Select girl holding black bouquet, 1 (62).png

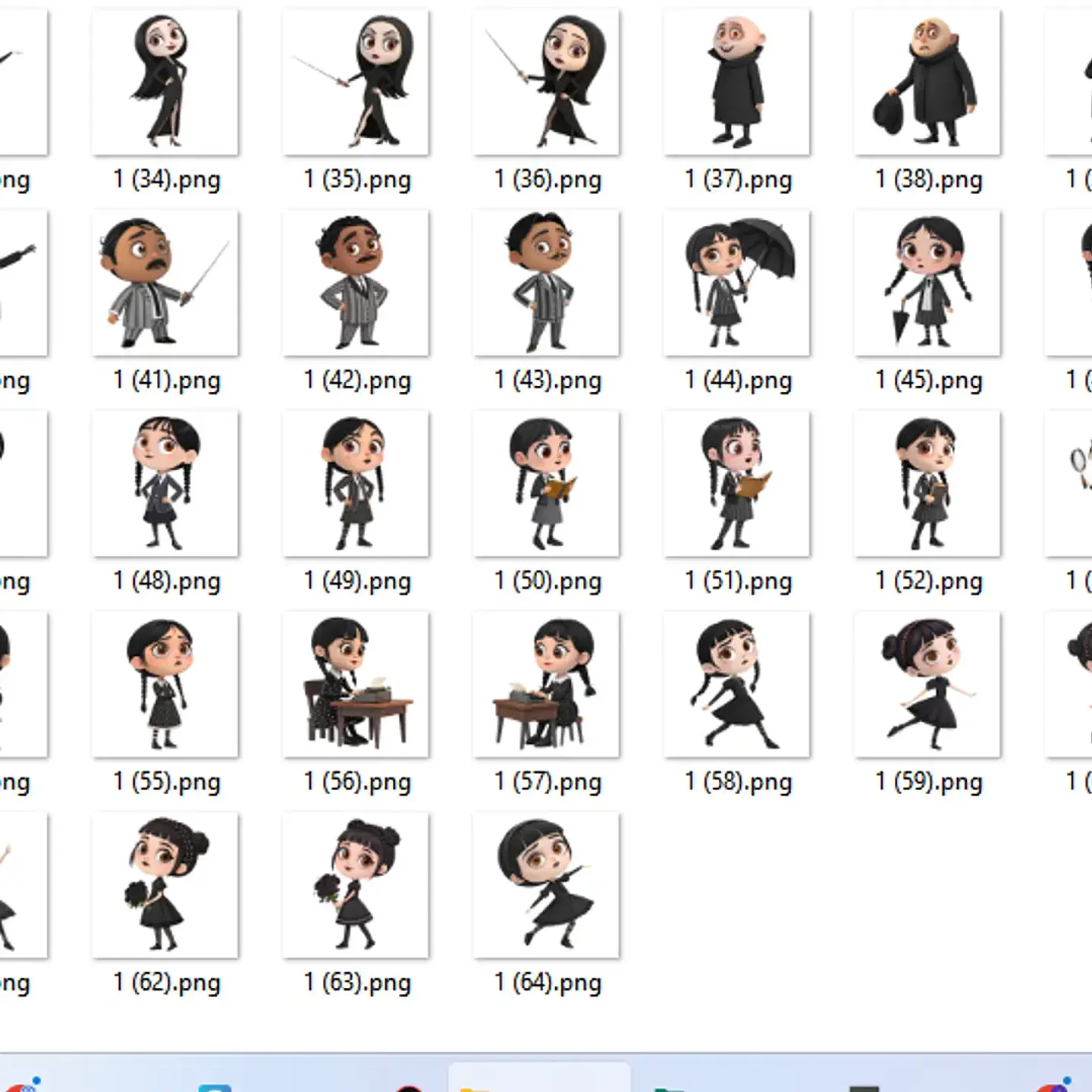tap(165, 885)
